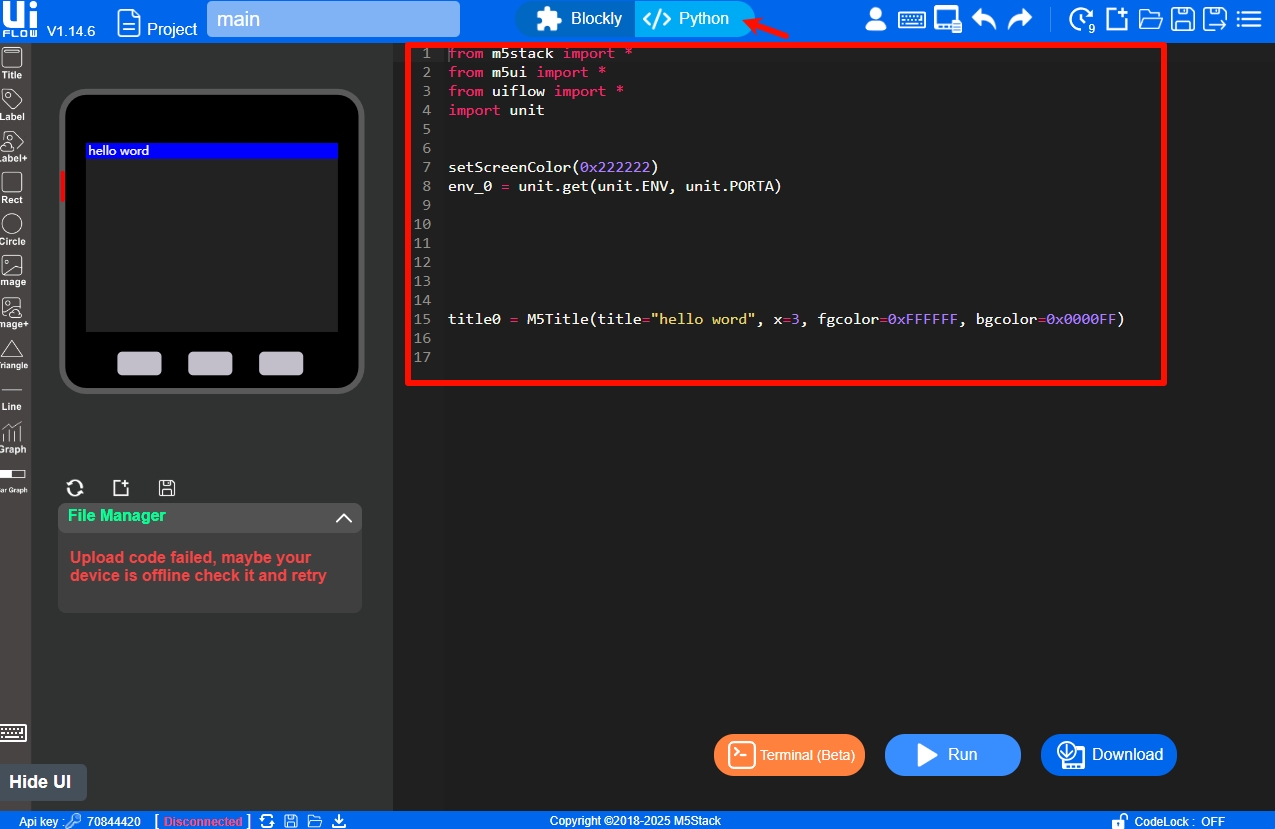1275x829 pixels.
Task: Open the device manager screen icon
Action: [x=947, y=19]
